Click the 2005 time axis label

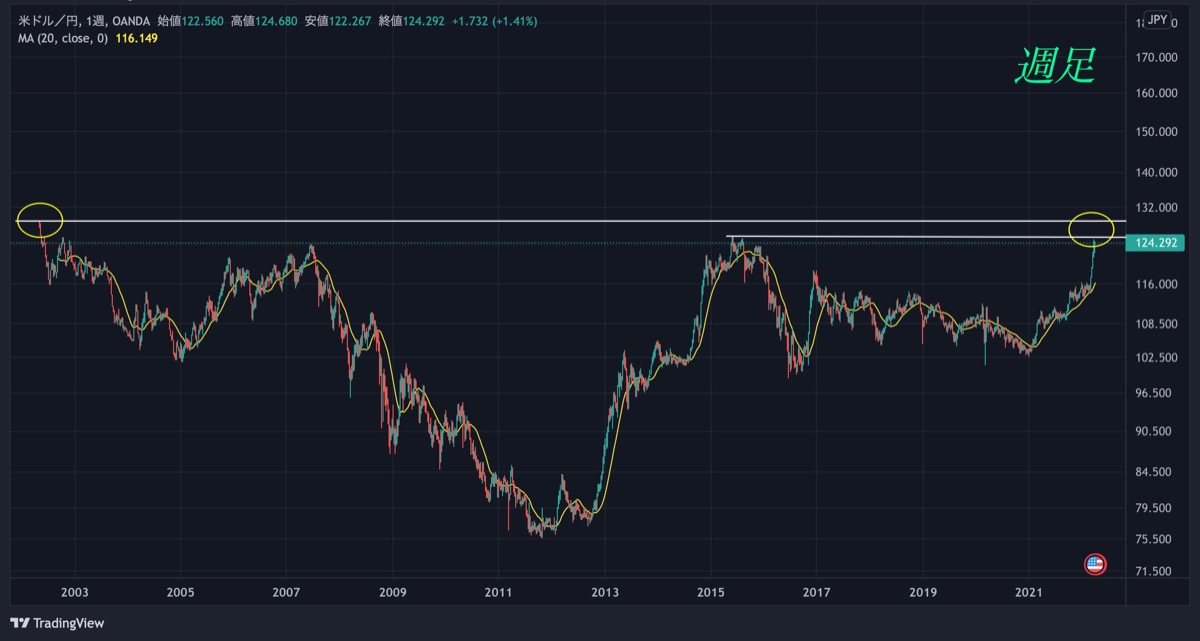(181, 592)
